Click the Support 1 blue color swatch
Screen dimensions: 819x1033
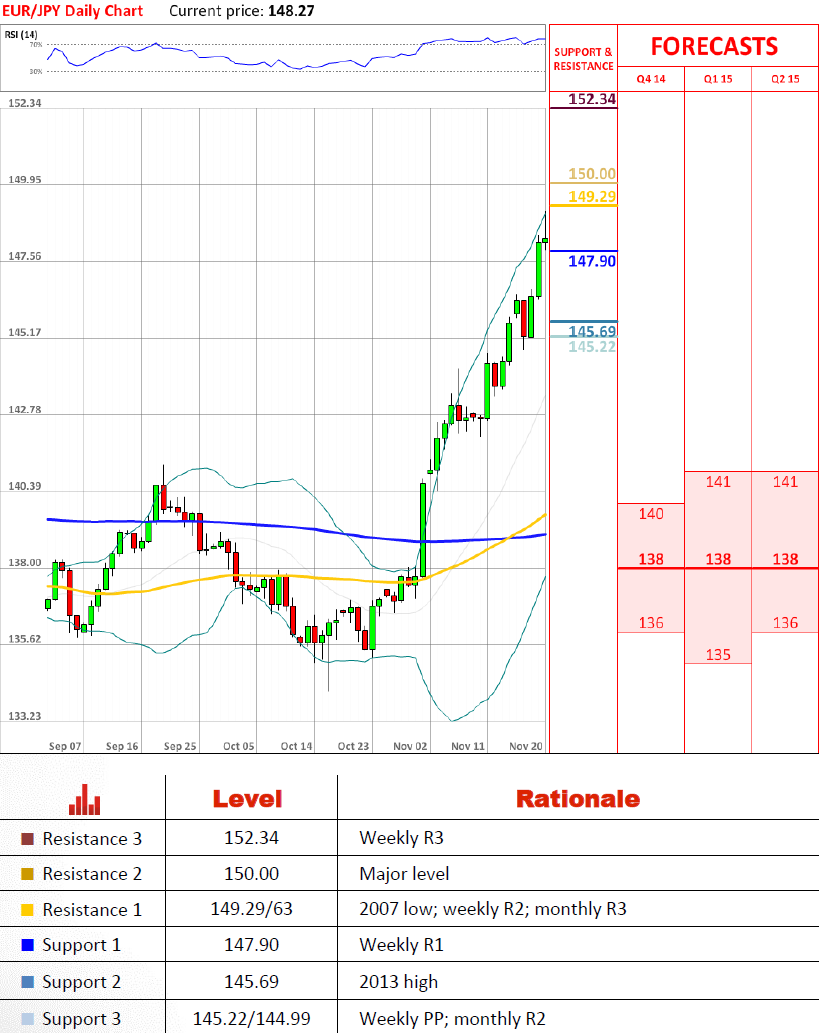click(x=27, y=945)
